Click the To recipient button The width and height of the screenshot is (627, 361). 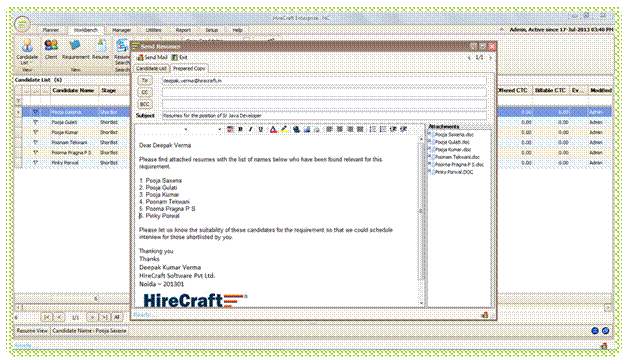(145, 81)
